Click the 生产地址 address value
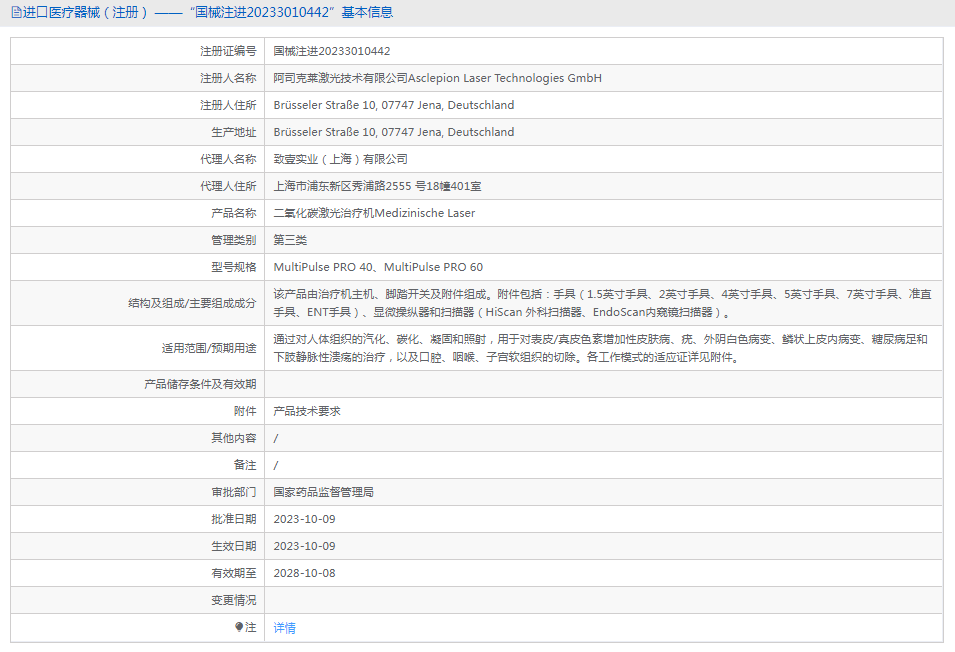This screenshot has width=955, height=652. [x=393, y=132]
